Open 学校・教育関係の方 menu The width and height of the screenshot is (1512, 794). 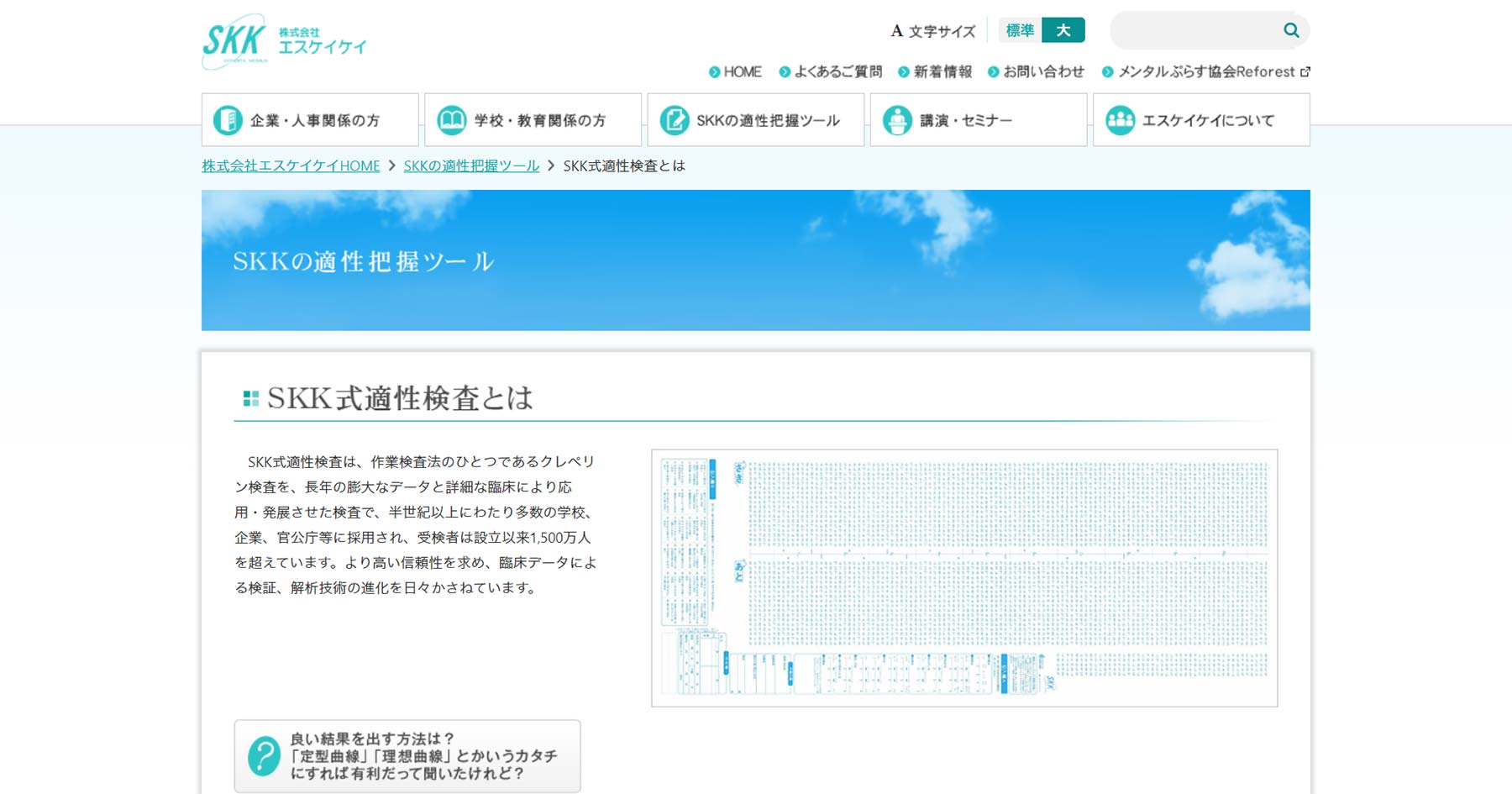click(533, 120)
